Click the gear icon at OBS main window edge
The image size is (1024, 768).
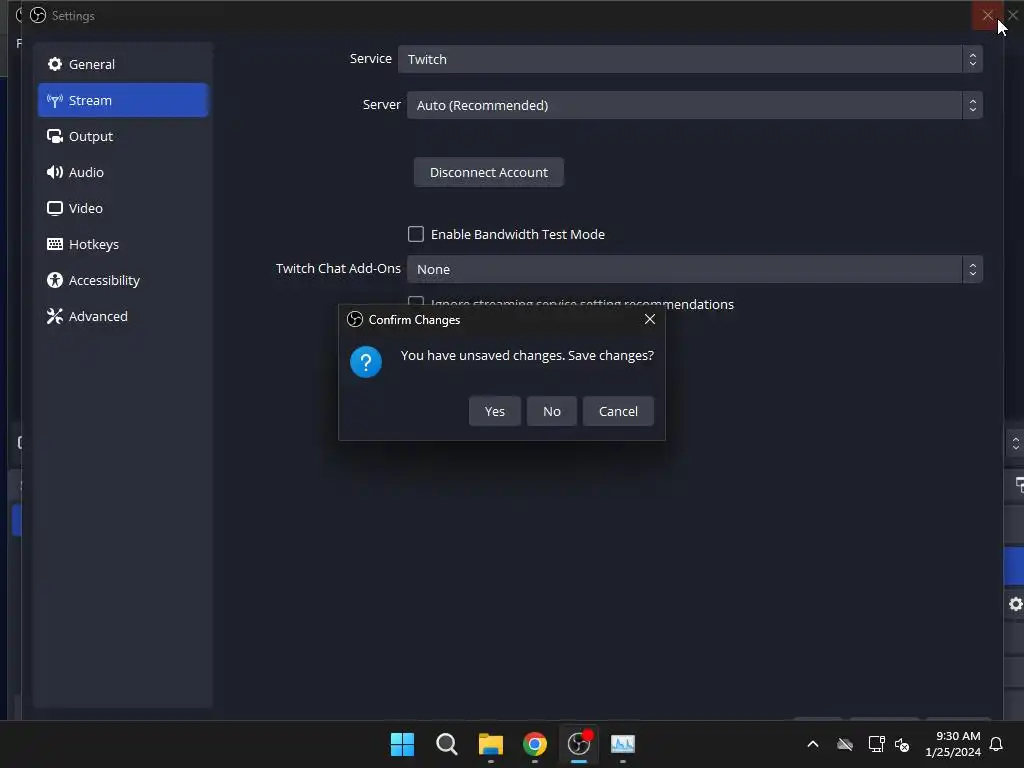tap(1016, 604)
